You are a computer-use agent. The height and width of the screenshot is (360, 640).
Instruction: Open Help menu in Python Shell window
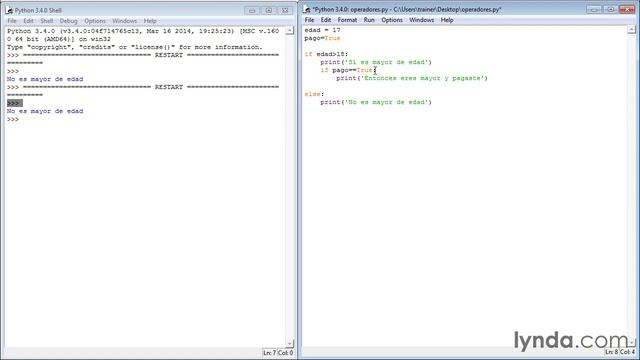[x=150, y=21]
